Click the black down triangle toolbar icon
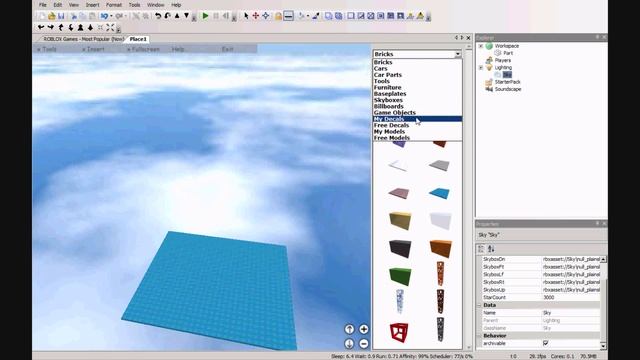The height and width of the screenshot is (360, 640). coord(187,16)
